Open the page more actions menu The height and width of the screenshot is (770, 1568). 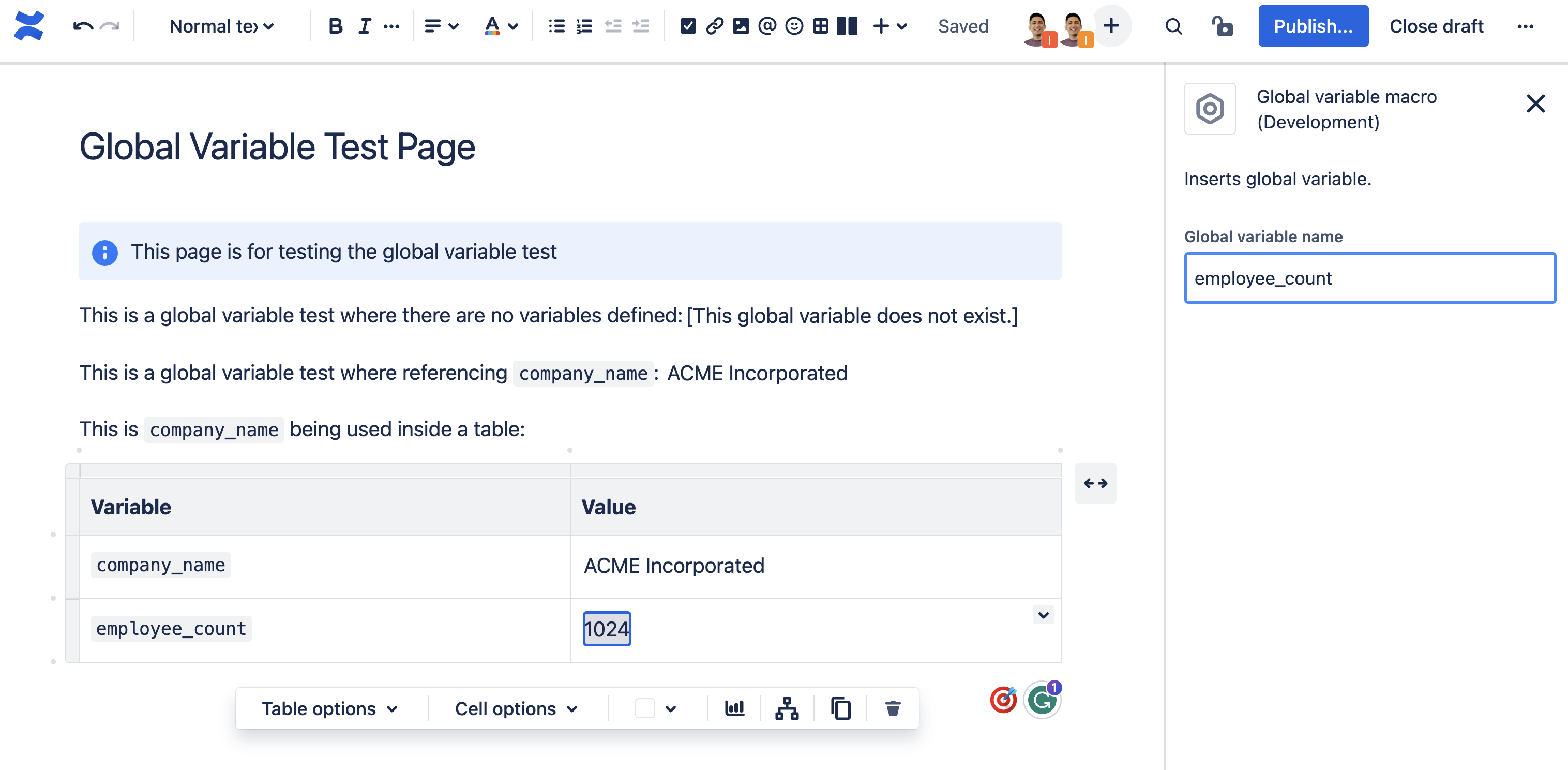1525,26
